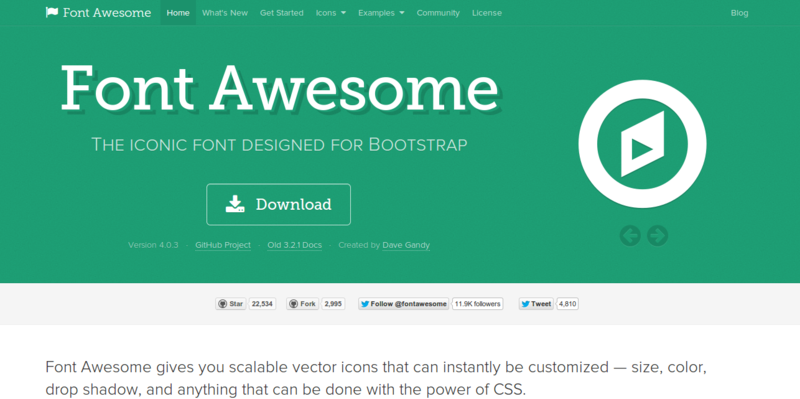Click the large circular play icon
Screen dimensions: 800x399
tap(642, 144)
